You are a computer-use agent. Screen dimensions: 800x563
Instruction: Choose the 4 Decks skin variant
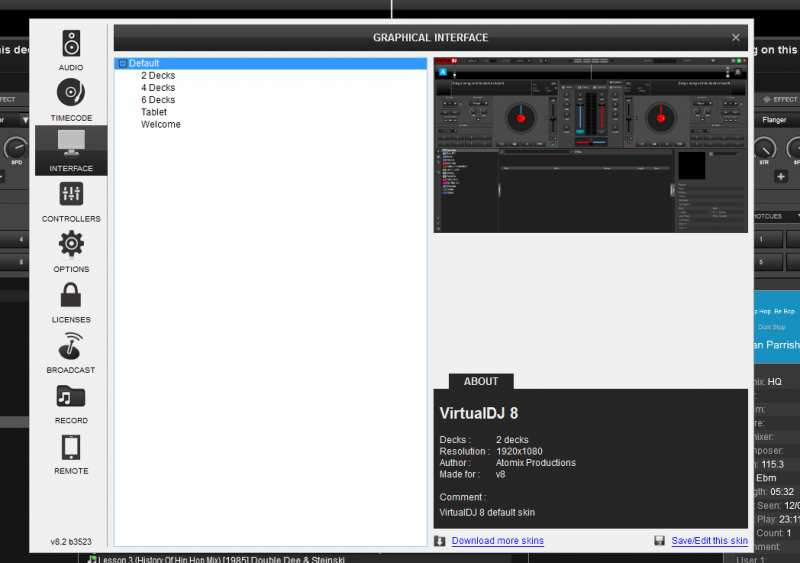point(158,88)
